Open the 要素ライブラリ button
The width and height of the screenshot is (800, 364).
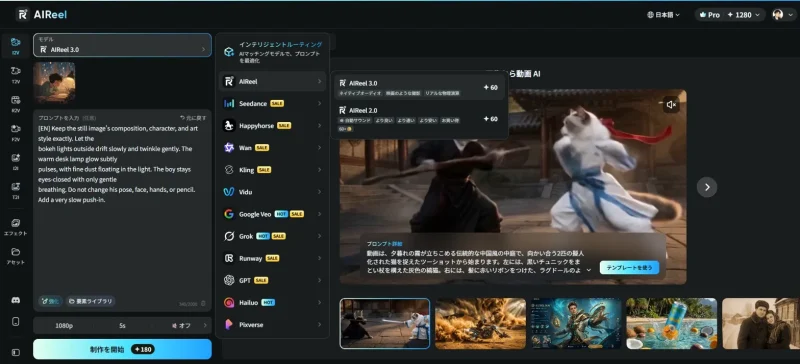90,301
